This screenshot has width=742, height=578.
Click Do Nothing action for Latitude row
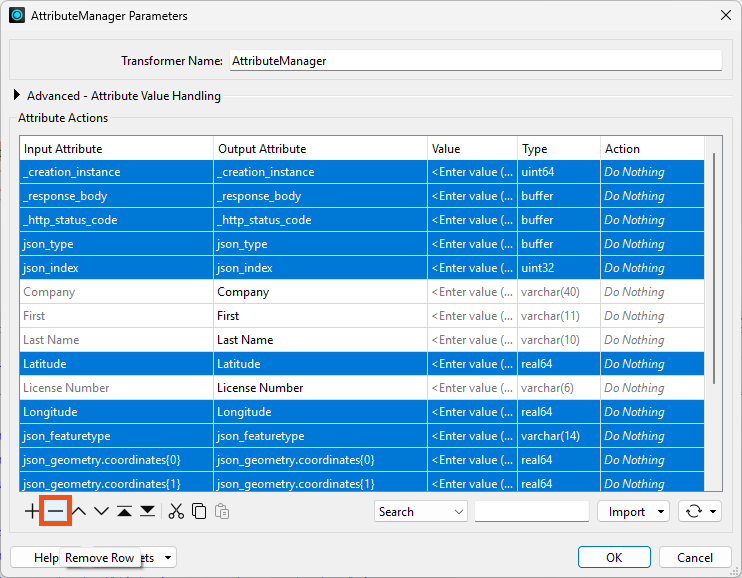652,364
